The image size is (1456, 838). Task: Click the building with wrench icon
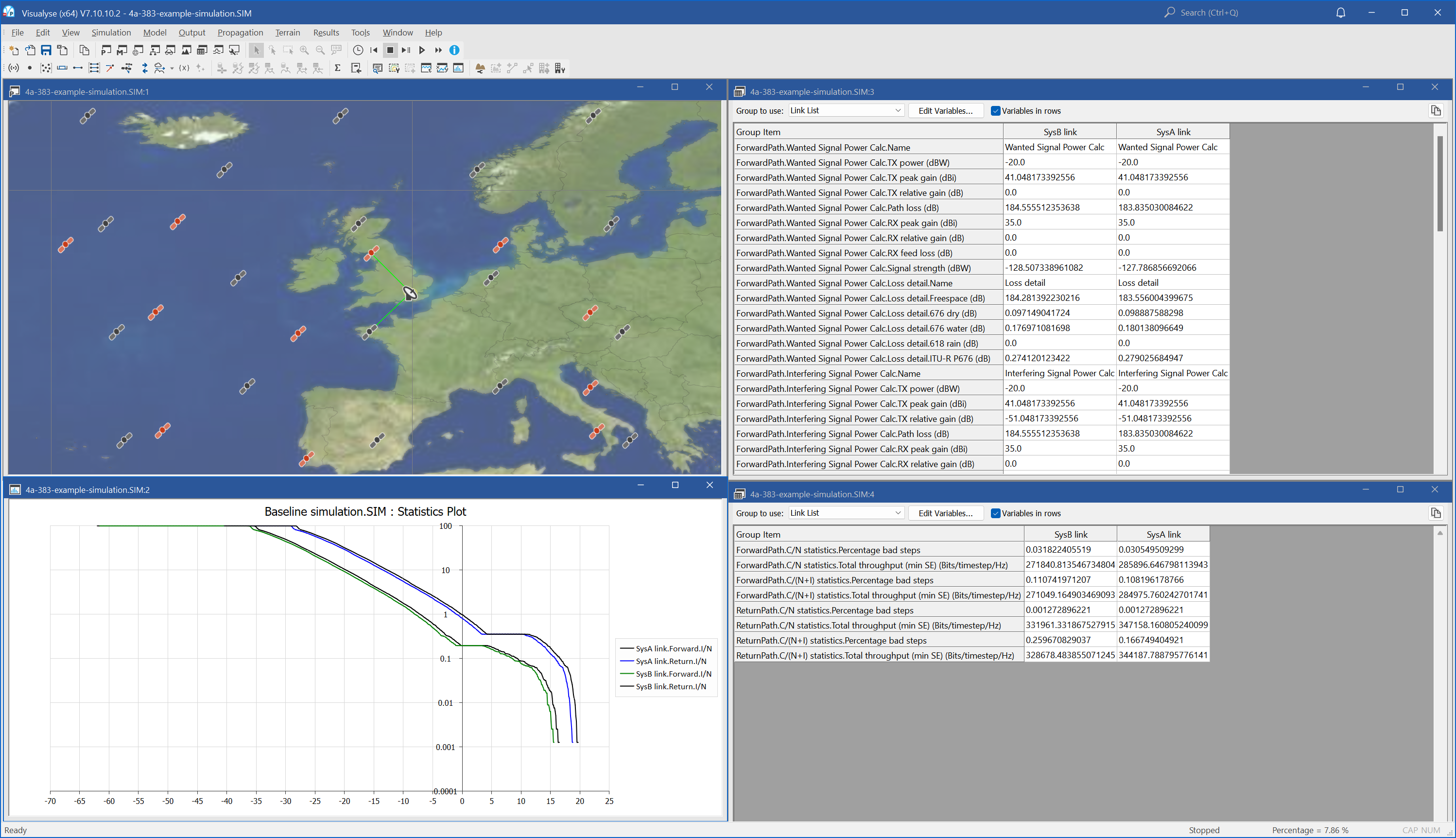[x=560, y=68]
